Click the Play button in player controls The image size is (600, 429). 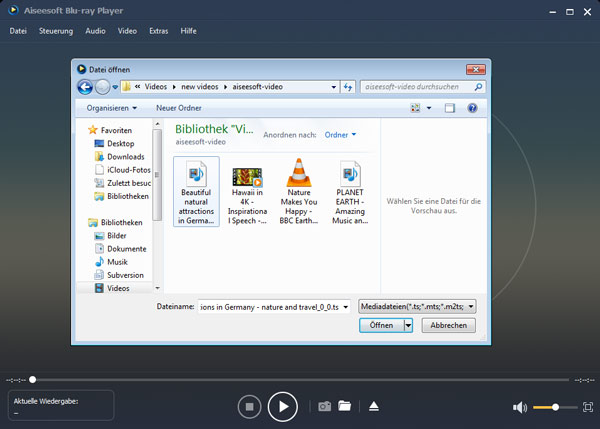pyautogui.click(x=283, y=406)
